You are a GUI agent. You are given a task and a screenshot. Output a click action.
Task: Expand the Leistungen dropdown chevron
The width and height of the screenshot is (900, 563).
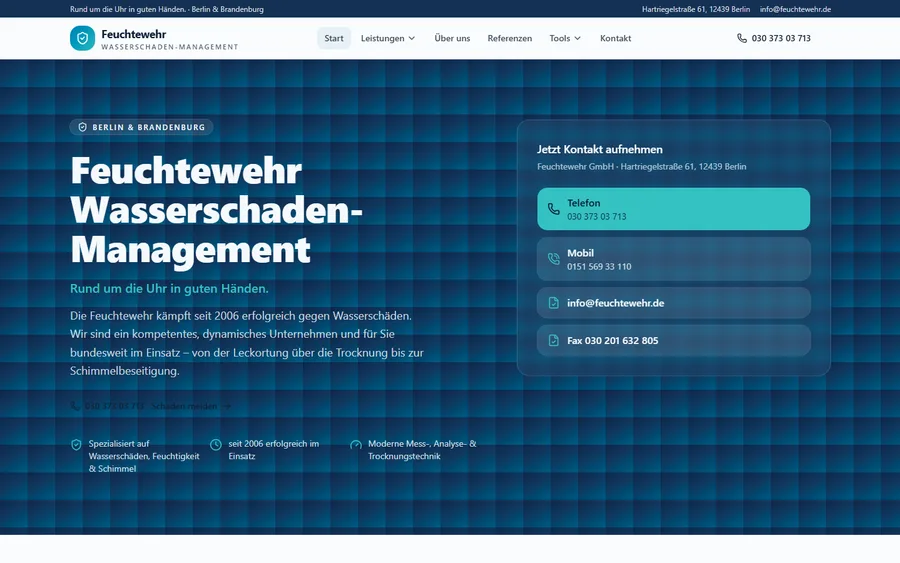pyautogui.click(x=412, y=38)
